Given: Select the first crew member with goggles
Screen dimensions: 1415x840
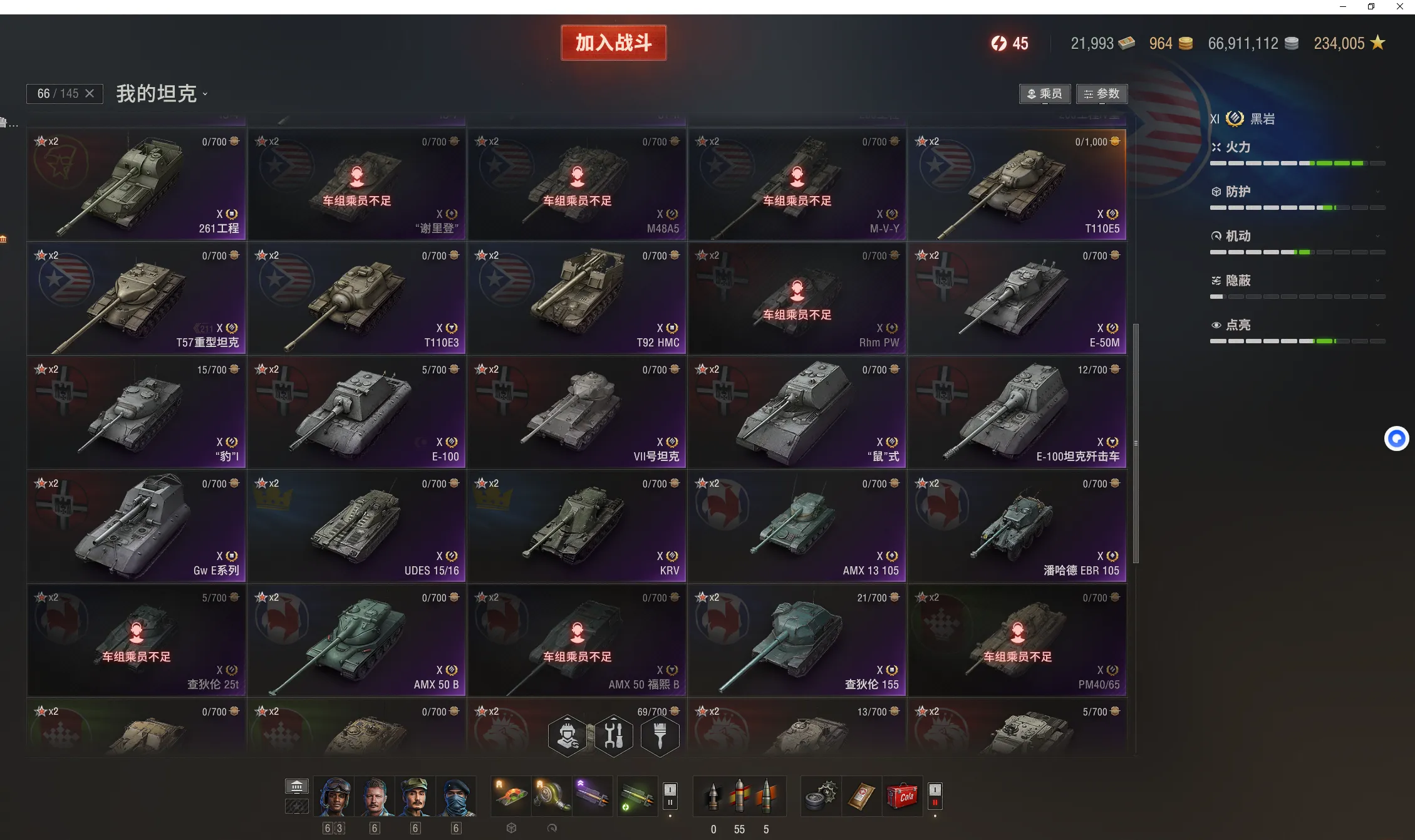Looking at the screenshot, I should click(334, 796).
